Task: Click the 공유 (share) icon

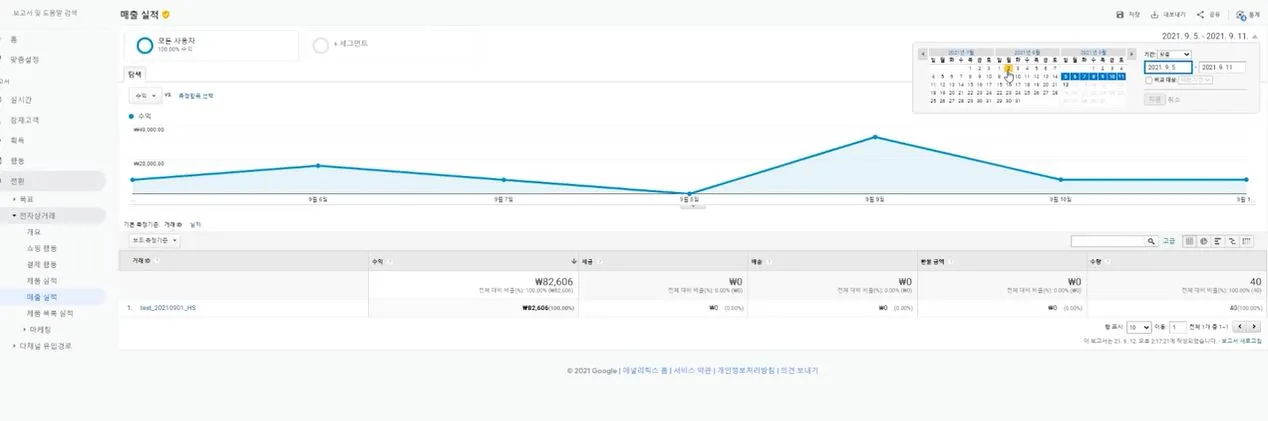Action: tap(1200, 15)
